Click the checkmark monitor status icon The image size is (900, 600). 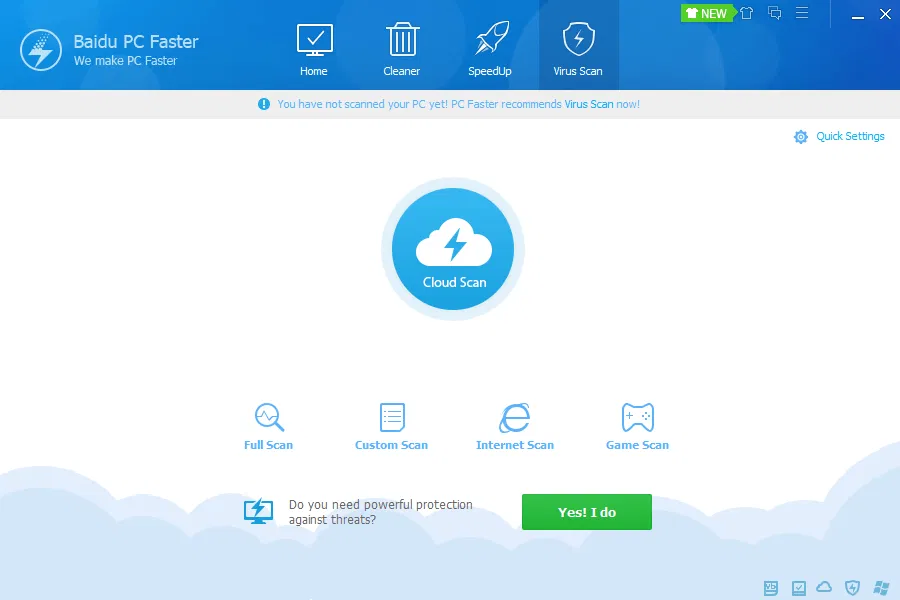tap(798, 587)
